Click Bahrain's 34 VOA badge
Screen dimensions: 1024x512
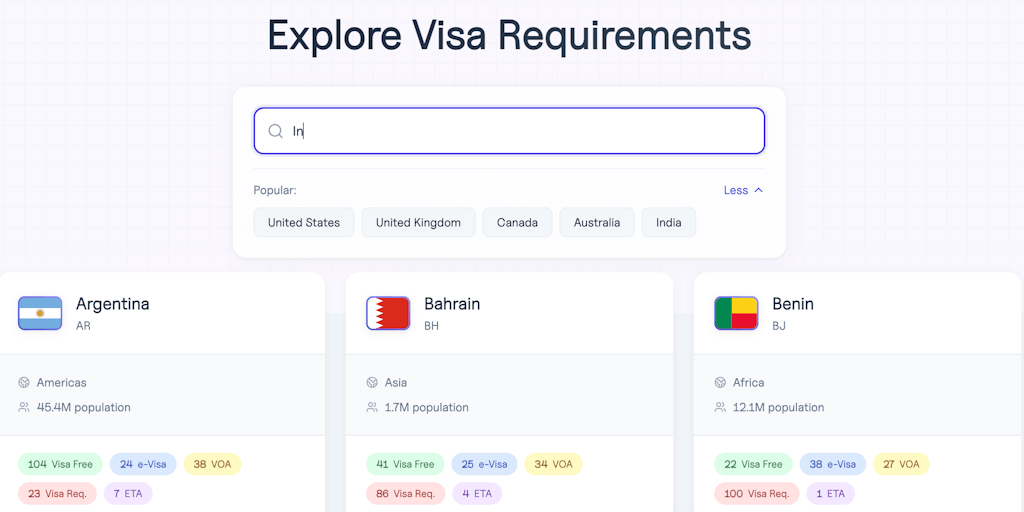click(x=553, y=464)
